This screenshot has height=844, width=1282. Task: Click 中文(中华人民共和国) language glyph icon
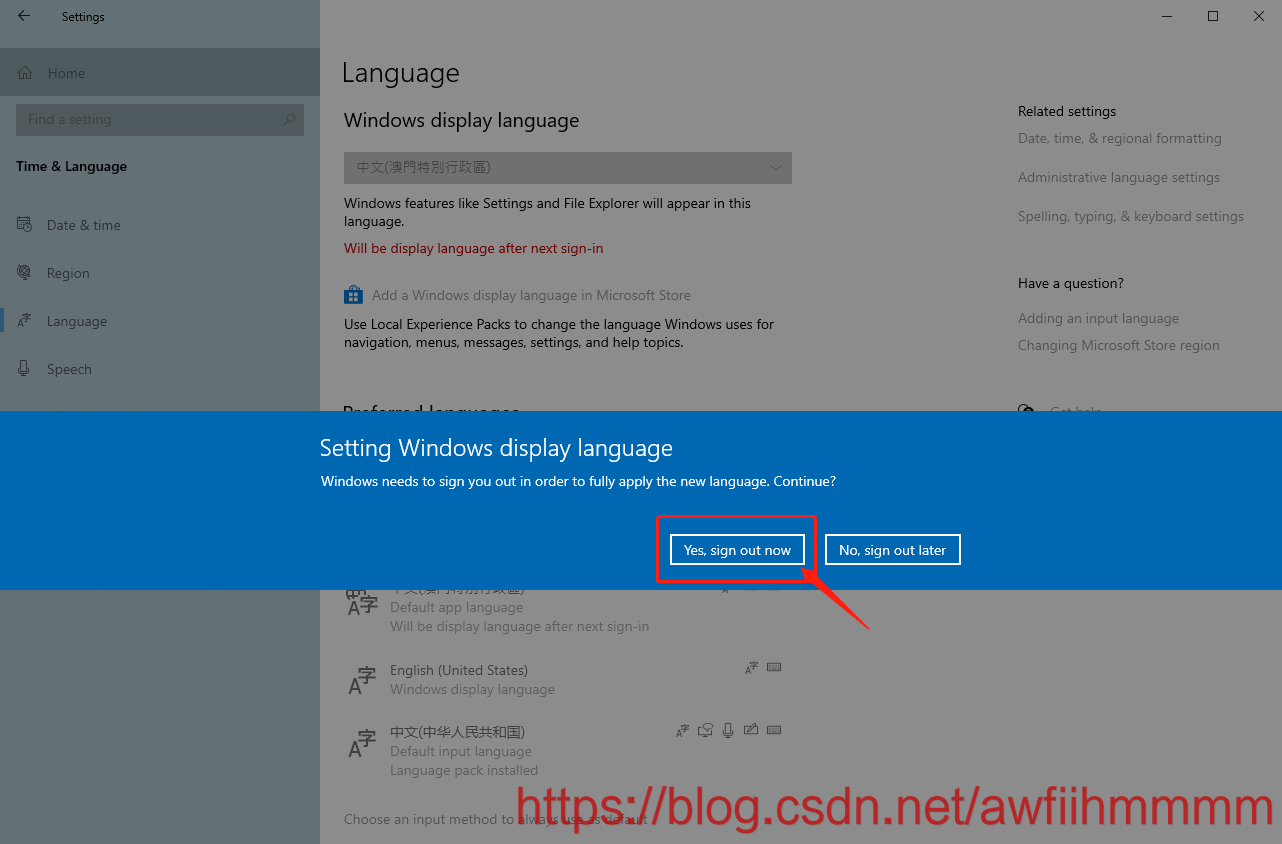[362, 743]
